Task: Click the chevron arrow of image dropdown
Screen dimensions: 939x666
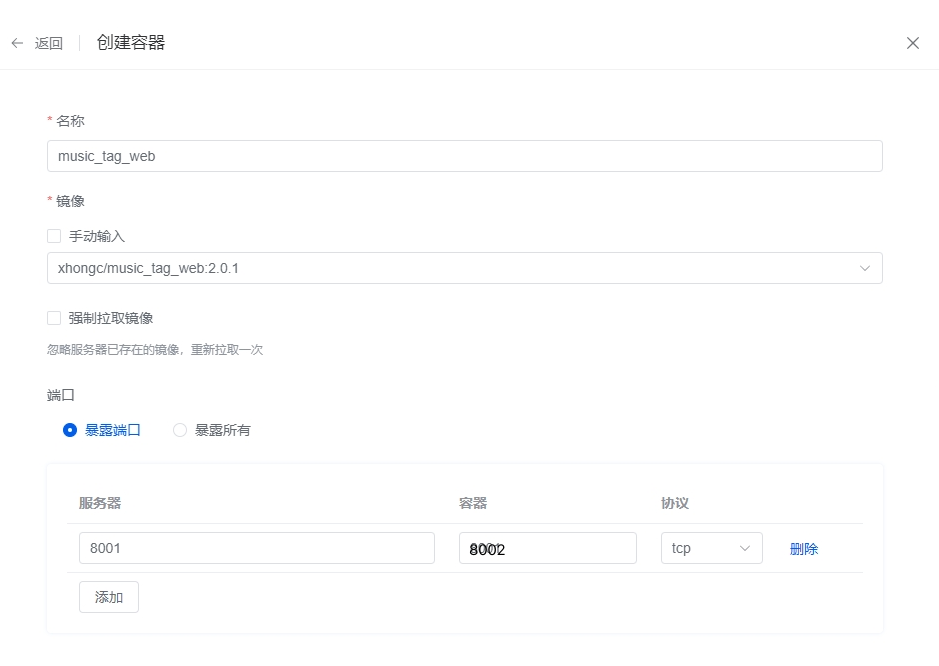Action: point(864,268)
